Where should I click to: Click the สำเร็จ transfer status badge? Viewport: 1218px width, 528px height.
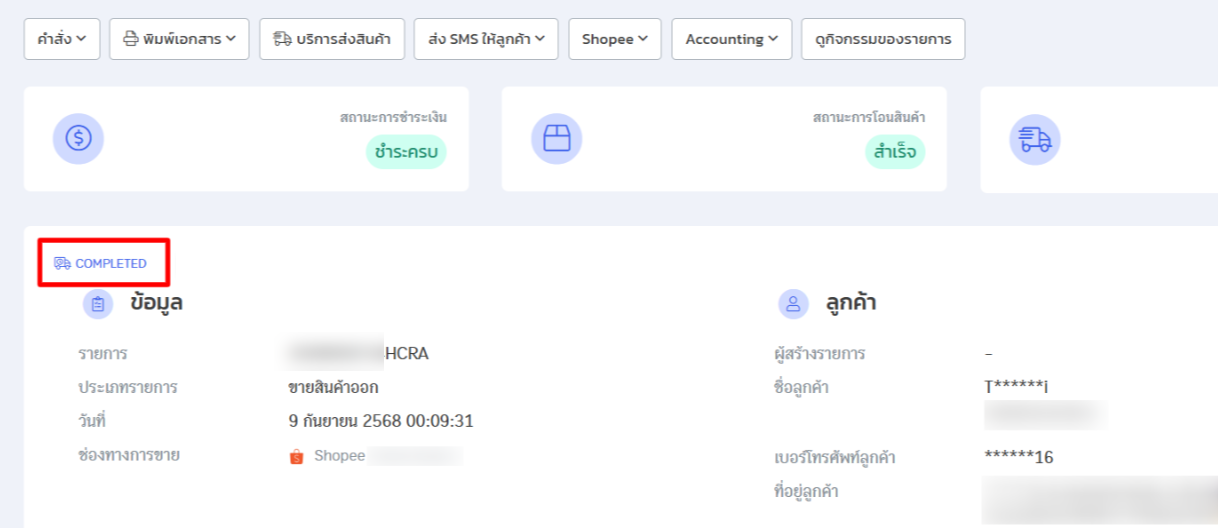pos(895,152)
